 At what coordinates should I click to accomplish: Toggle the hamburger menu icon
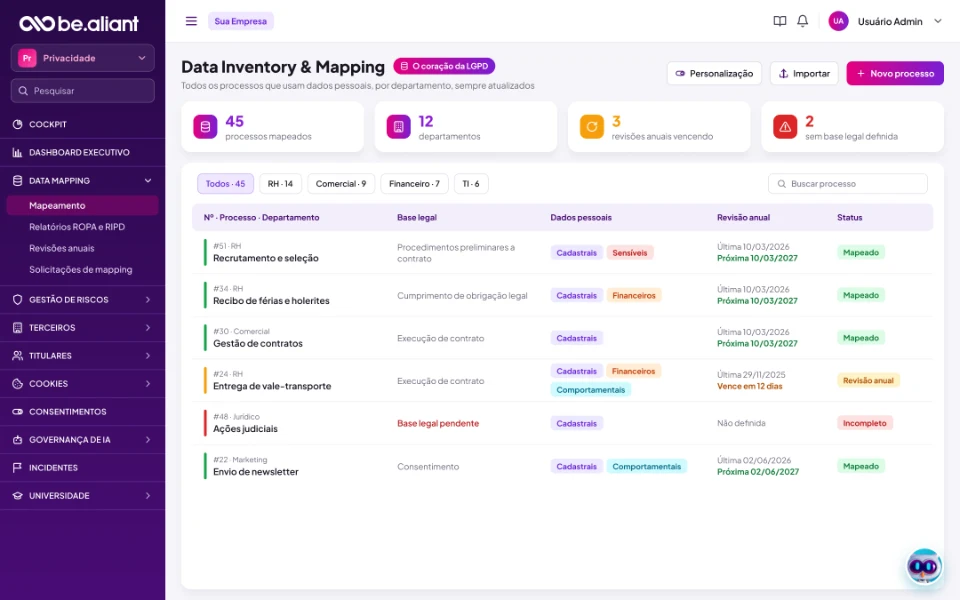click(191, 21)
